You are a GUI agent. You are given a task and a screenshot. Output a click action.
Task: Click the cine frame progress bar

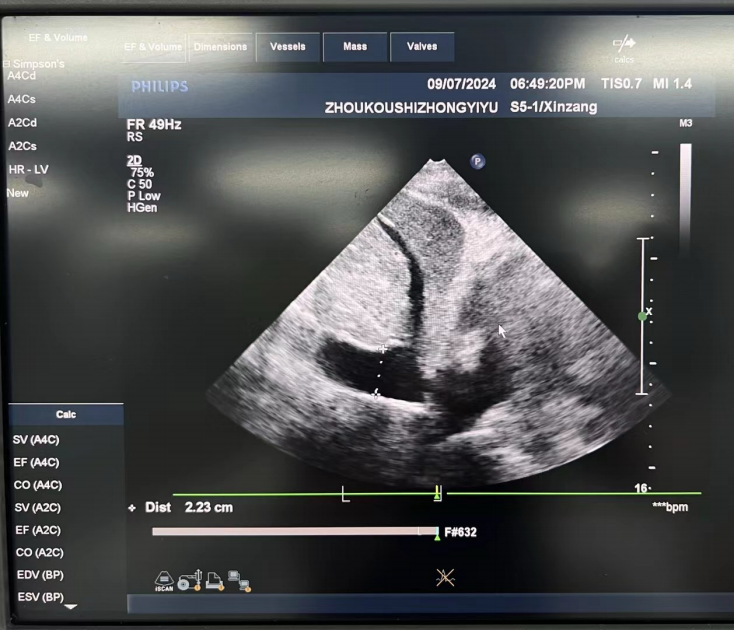294,532
